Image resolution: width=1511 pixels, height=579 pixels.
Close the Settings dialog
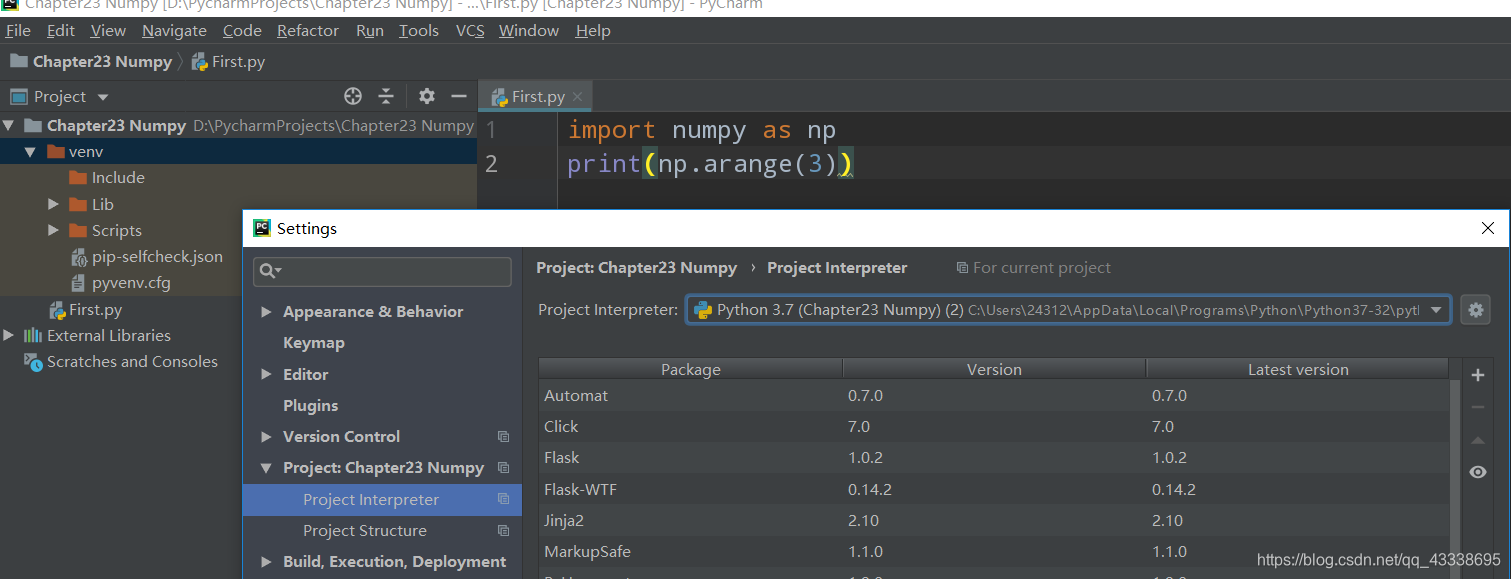(1488, 229)
